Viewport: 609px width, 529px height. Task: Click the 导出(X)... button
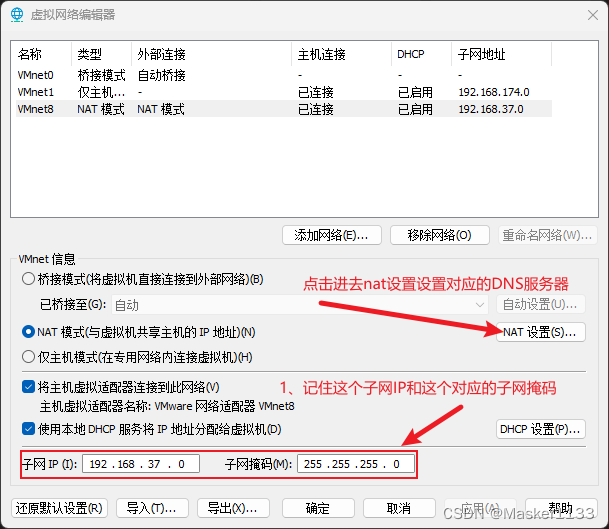click(233, 508)
